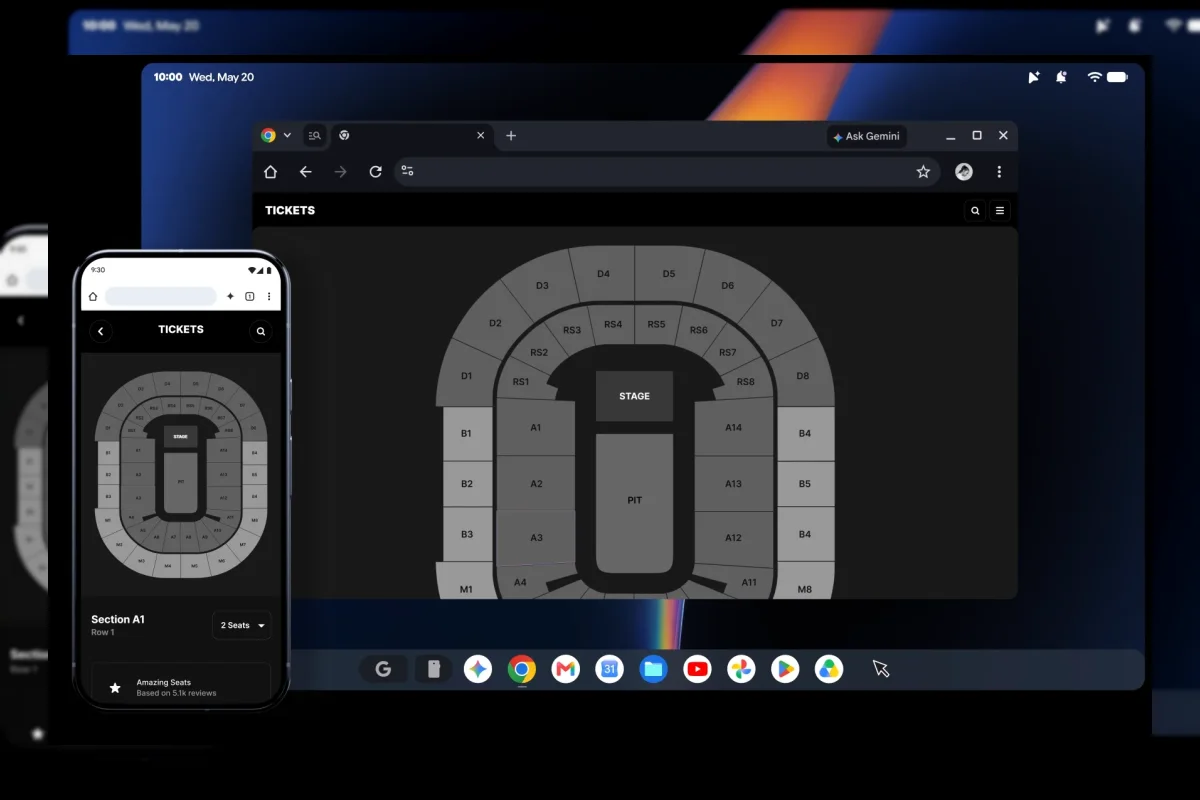Select section A13 on desktop seat map
This screenshot has height=800, width=1200.
(734, 484)
